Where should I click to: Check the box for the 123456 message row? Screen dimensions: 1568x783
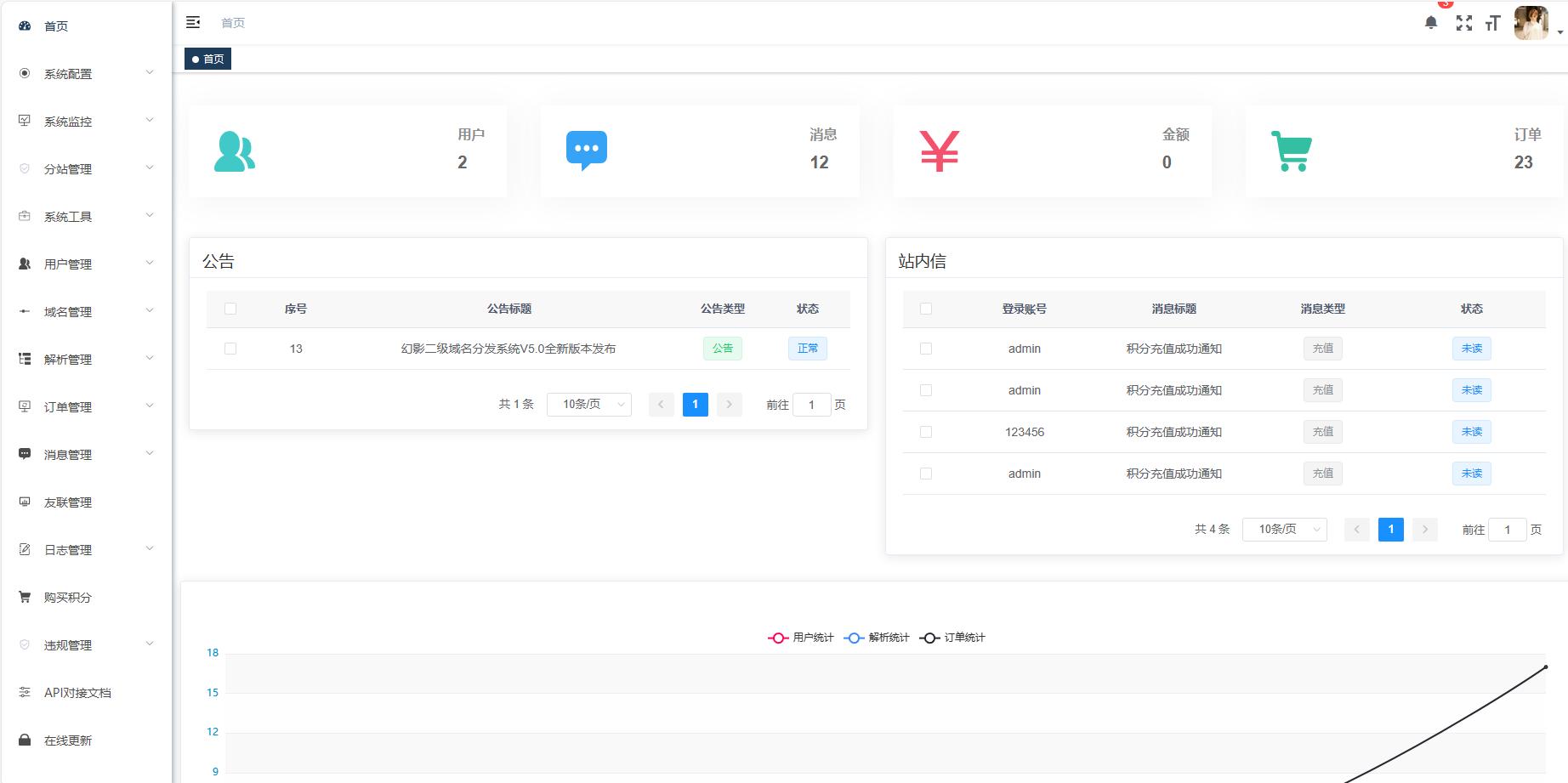[x=926, y=432]
